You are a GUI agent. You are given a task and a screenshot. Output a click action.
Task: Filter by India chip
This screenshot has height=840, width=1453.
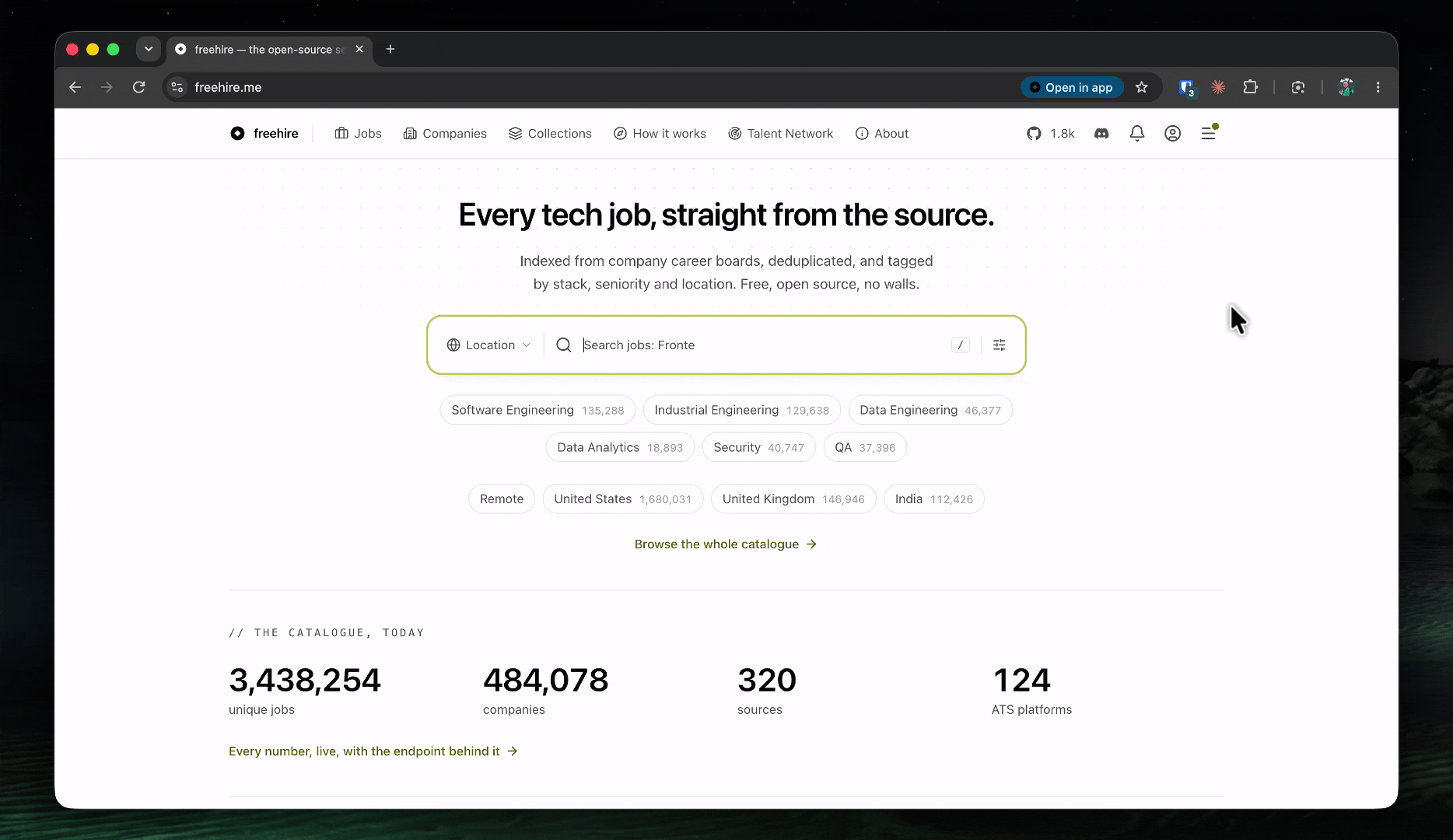(x=934, y=499)
